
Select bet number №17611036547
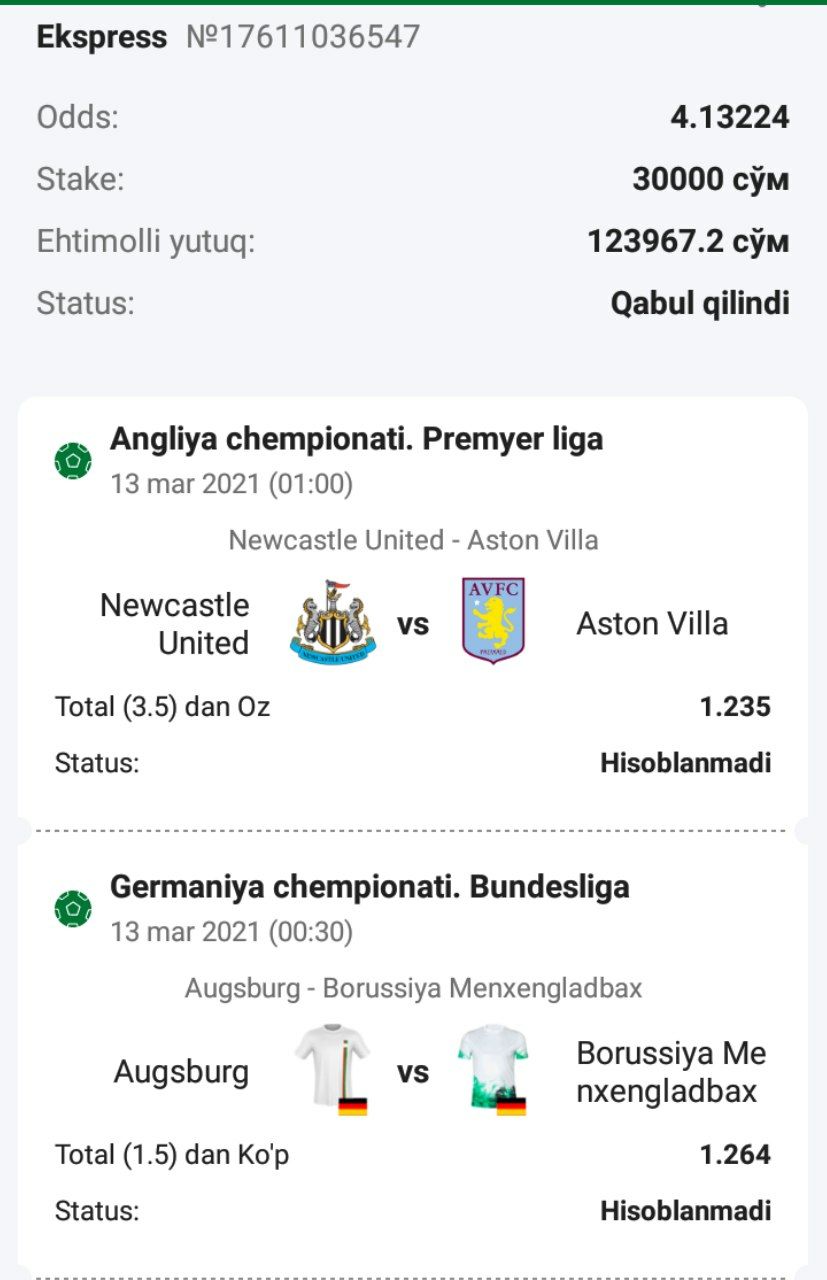click(x=303, y=37)
